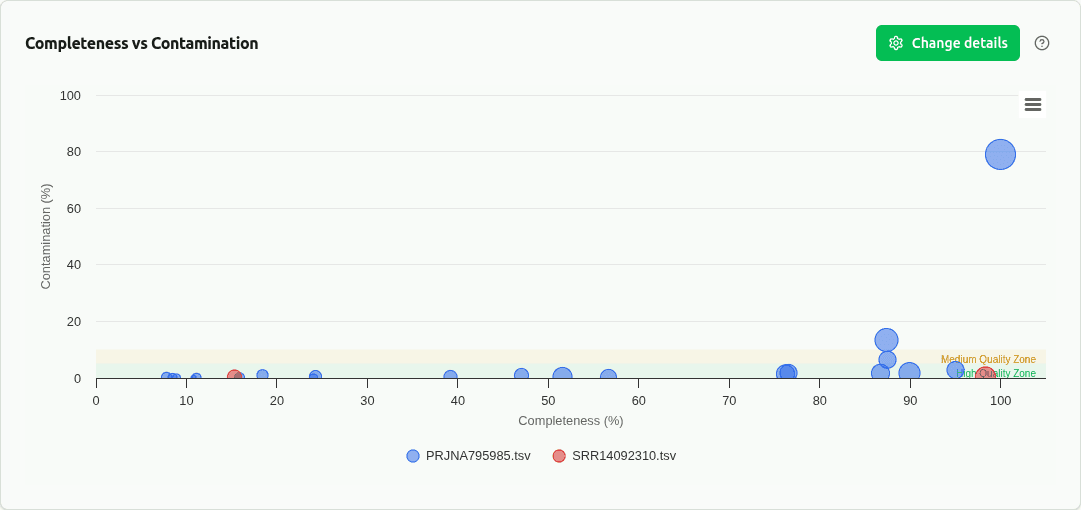The width and height of the screenshot is (1081, 510).
Task: Click the bubble near 39% completeness
Action: point(450,377)
